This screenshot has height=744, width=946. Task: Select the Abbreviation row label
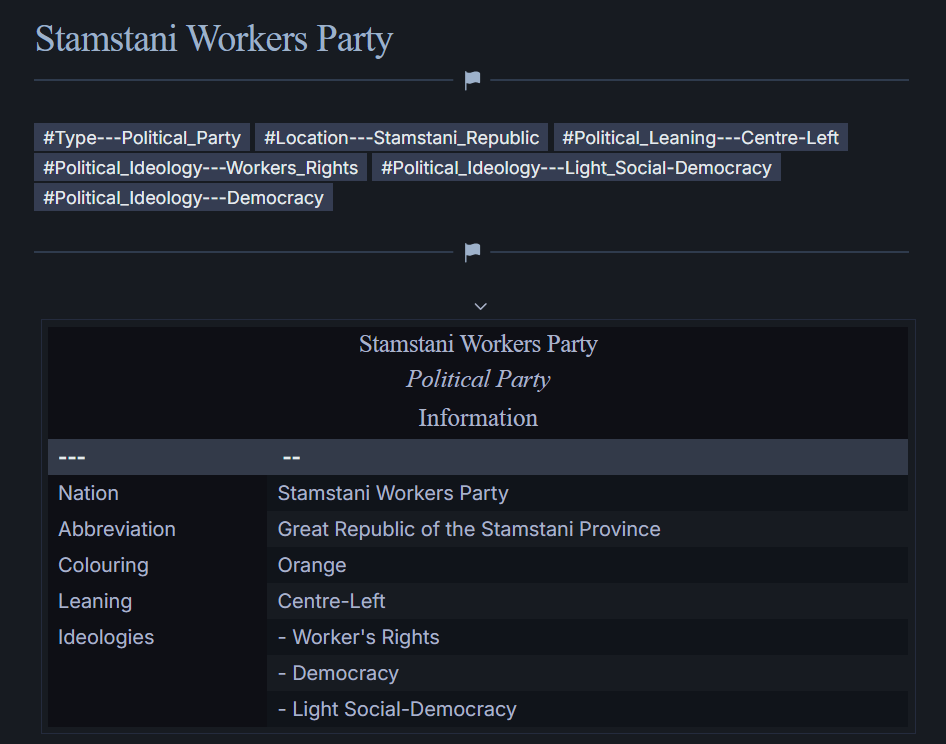coord(117,529)
